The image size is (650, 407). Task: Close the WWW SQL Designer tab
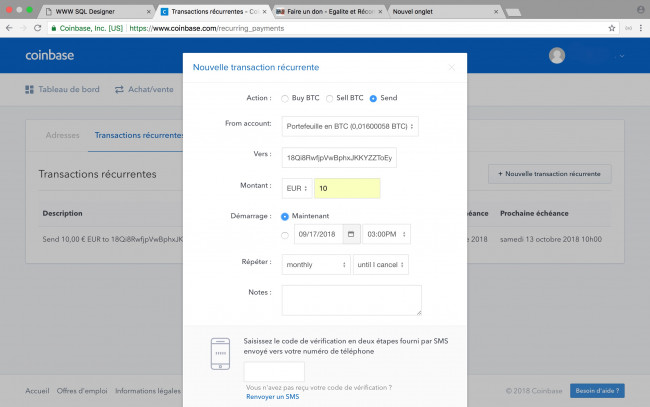click(x=148, y=12)
